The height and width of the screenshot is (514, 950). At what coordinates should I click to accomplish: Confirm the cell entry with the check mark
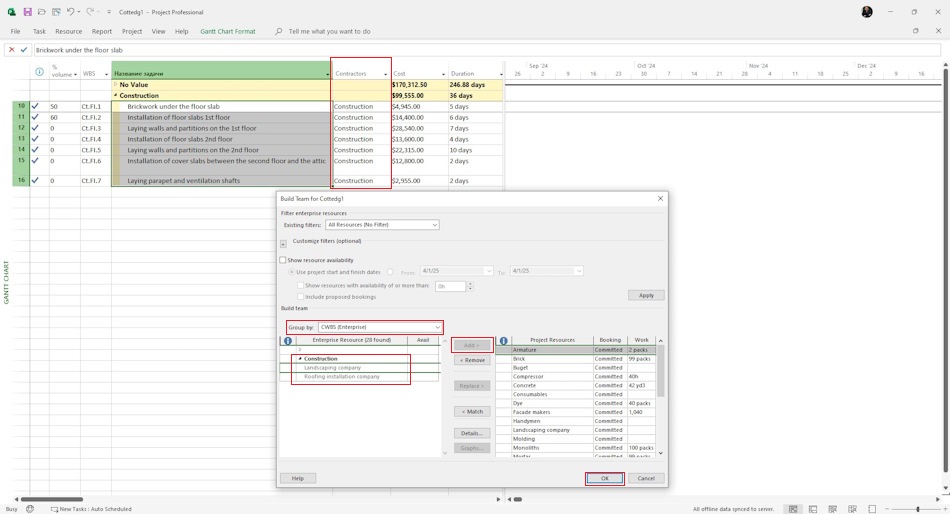point(24,50)
